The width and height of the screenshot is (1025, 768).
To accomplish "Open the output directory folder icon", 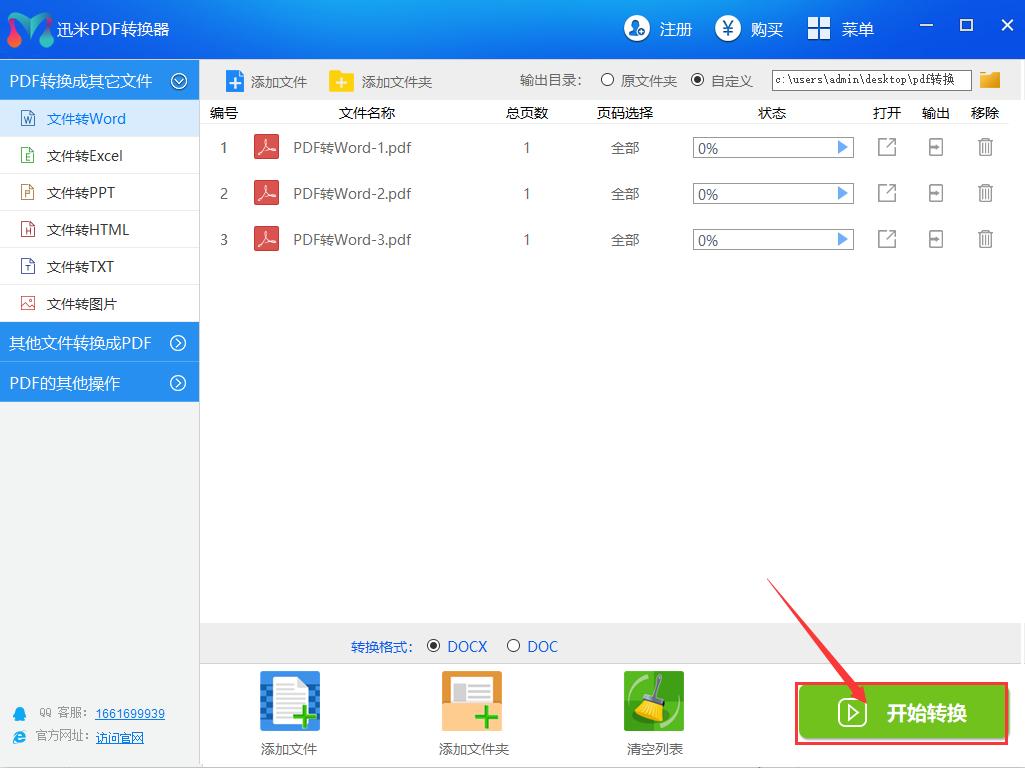I will point(989,79).
